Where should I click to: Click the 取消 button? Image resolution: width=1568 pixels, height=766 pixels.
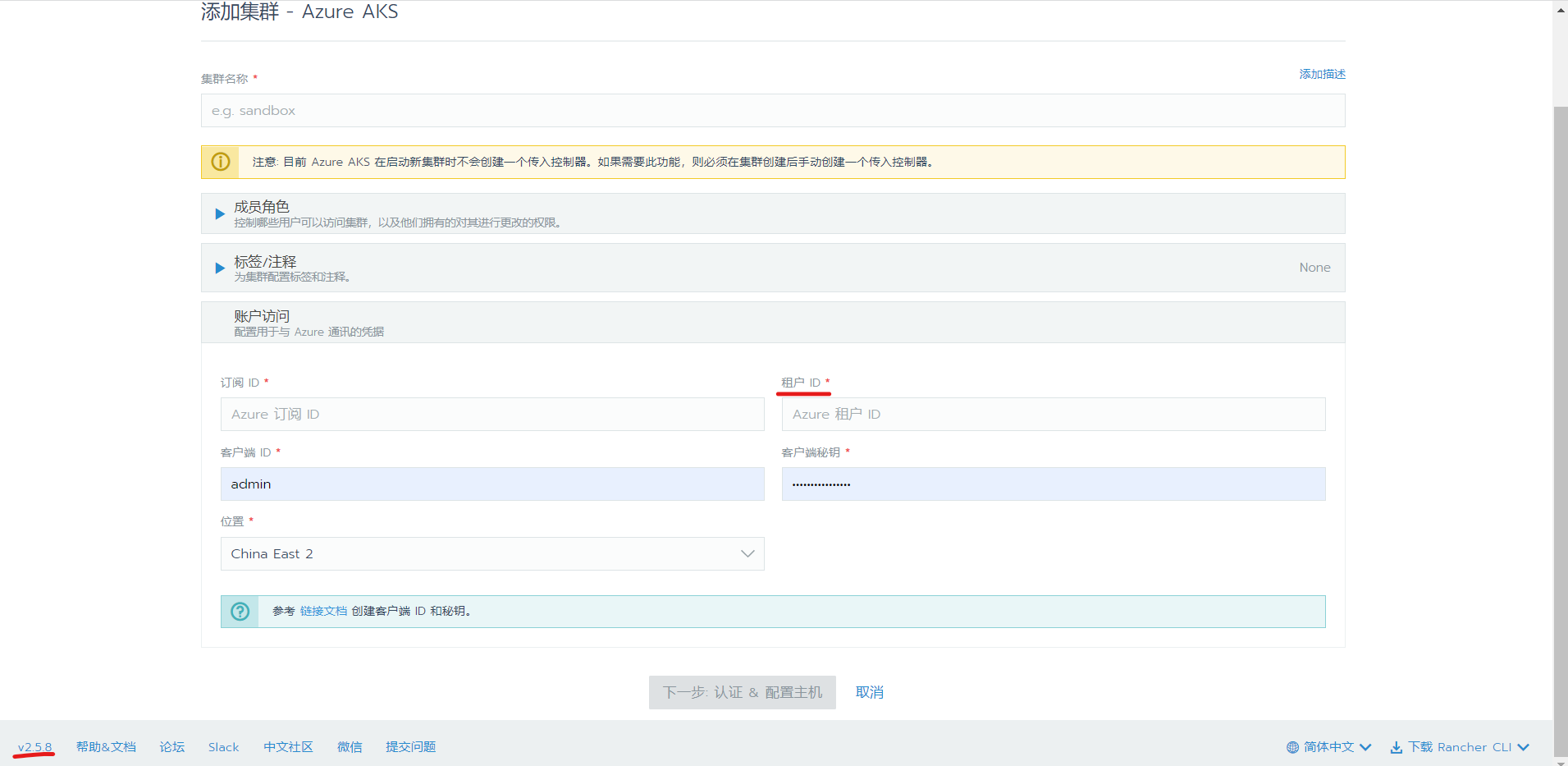[x=870, y=692]
